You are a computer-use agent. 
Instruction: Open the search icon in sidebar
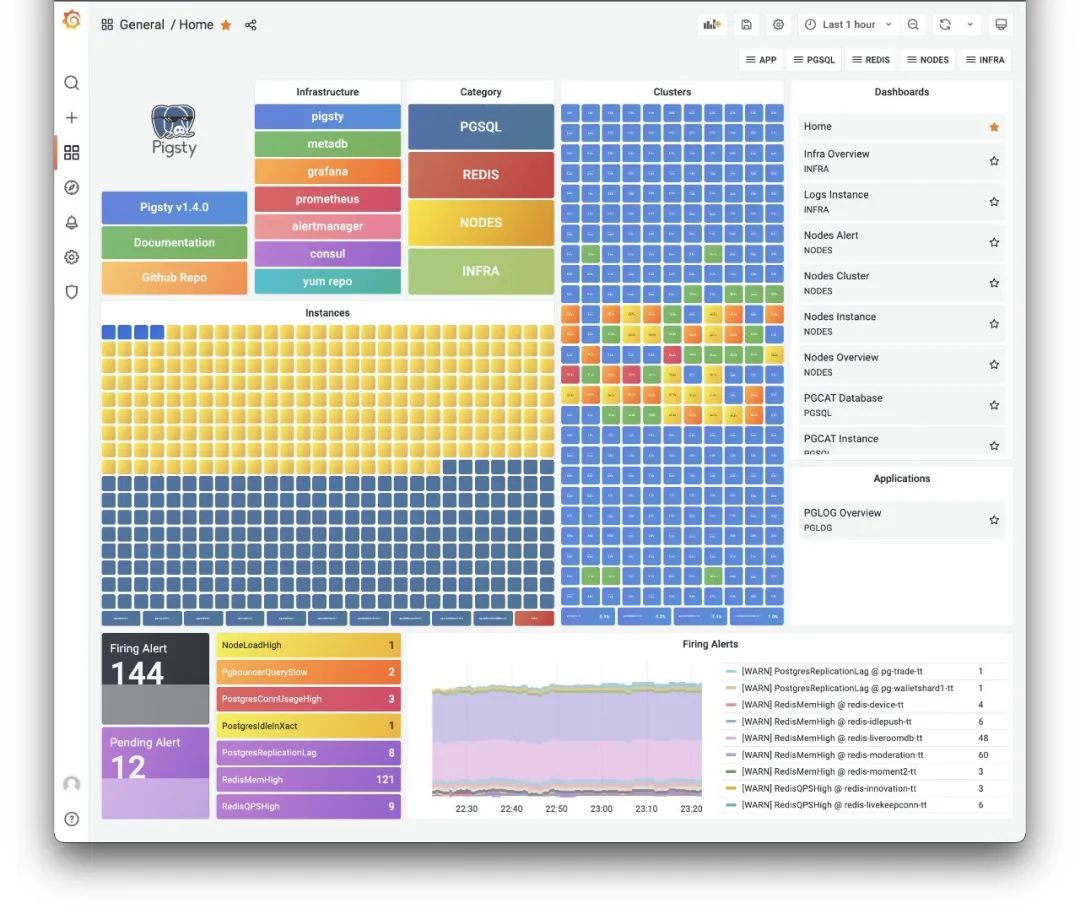(71, 83)
